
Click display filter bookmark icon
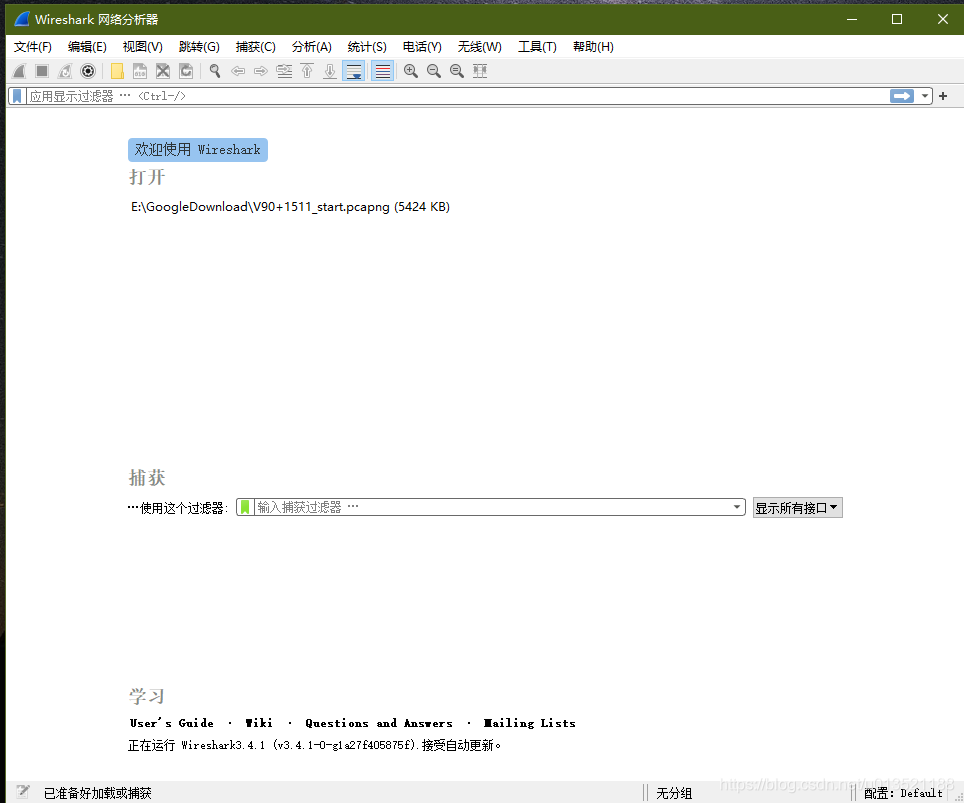17,96
